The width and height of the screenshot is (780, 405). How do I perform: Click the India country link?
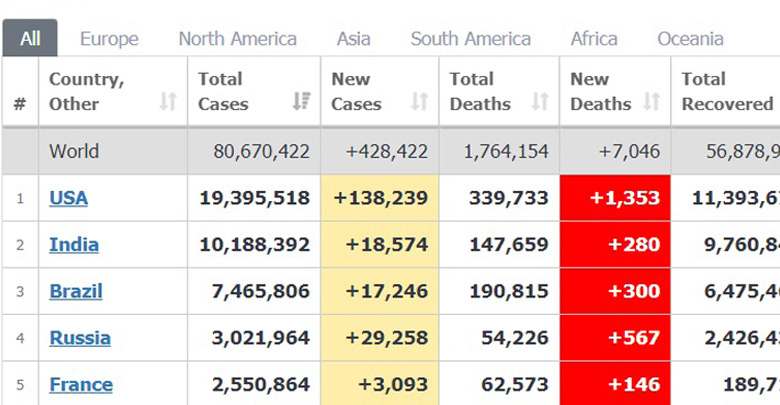point(73,245)
